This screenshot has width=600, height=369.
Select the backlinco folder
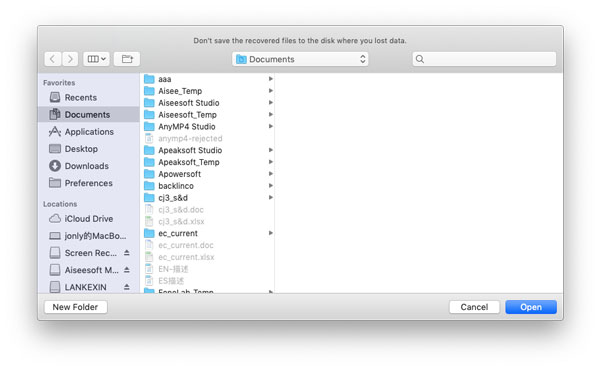(x=207, y=186)
